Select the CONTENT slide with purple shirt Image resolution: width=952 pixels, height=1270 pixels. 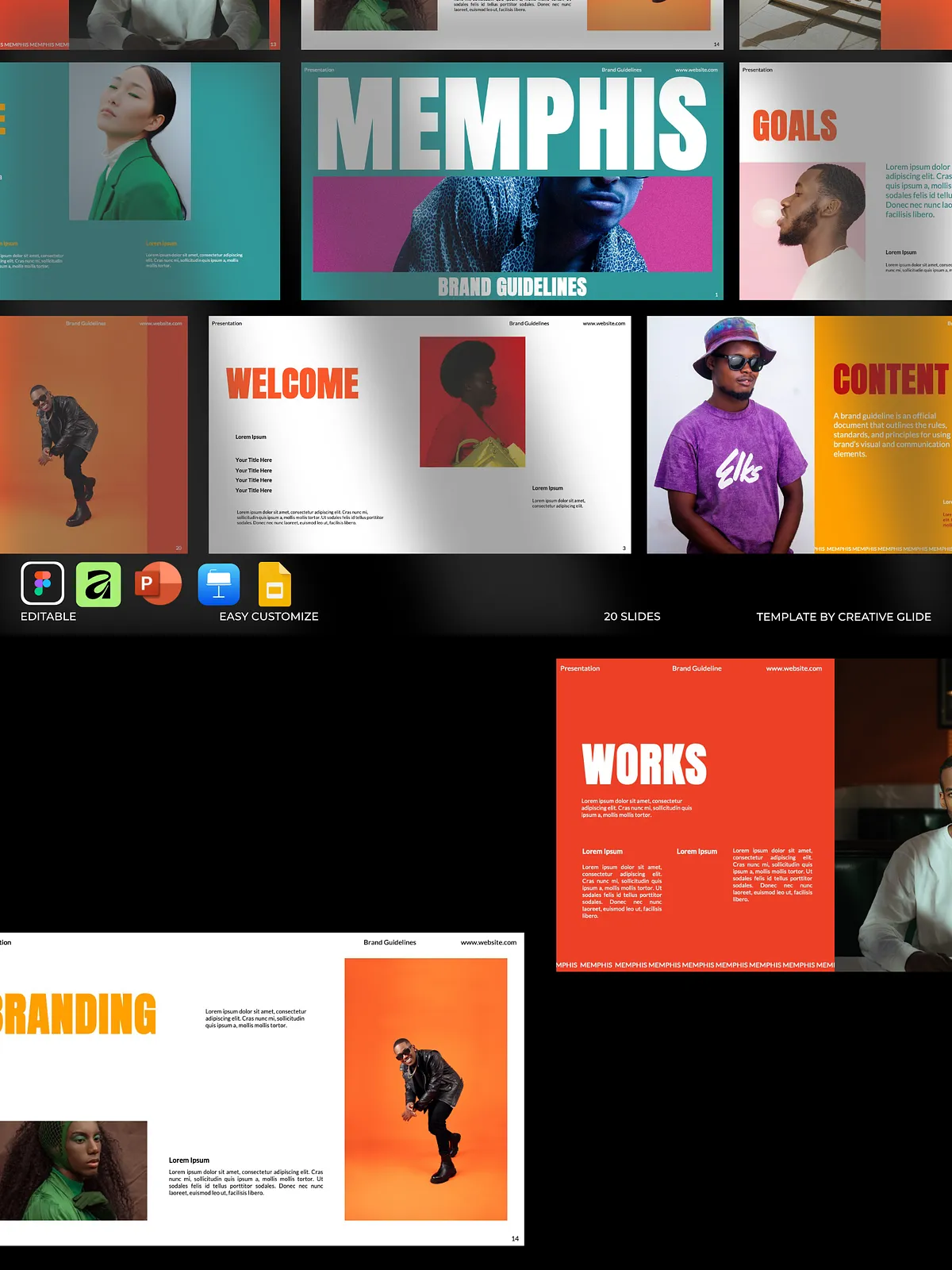point(799,434)
